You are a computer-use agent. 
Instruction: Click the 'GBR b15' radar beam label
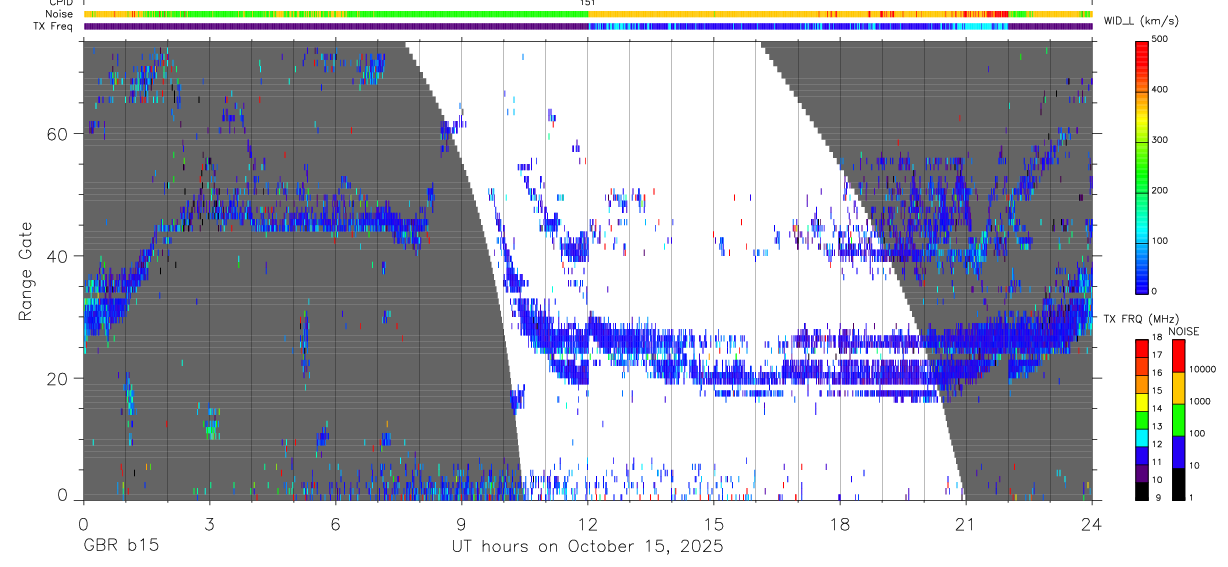(120, 546)
